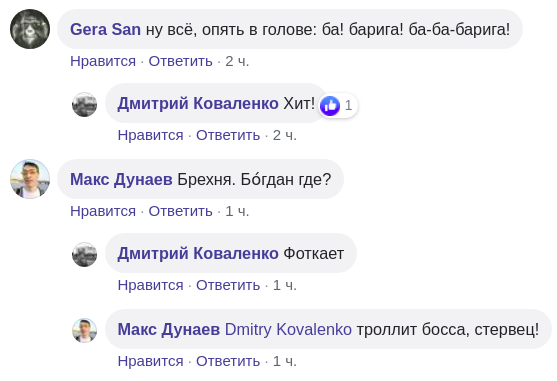Reply to Gera San's comment via Ответить
This screenshot has width=557, height=381.
pos(180,61)
